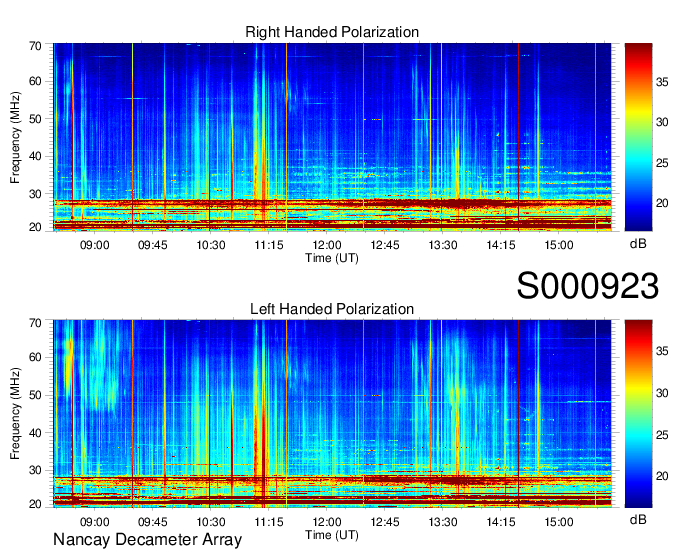Click the 13:30 tick on lower time axis
This screenshot has height=552, width=680.
coord(443,522)
